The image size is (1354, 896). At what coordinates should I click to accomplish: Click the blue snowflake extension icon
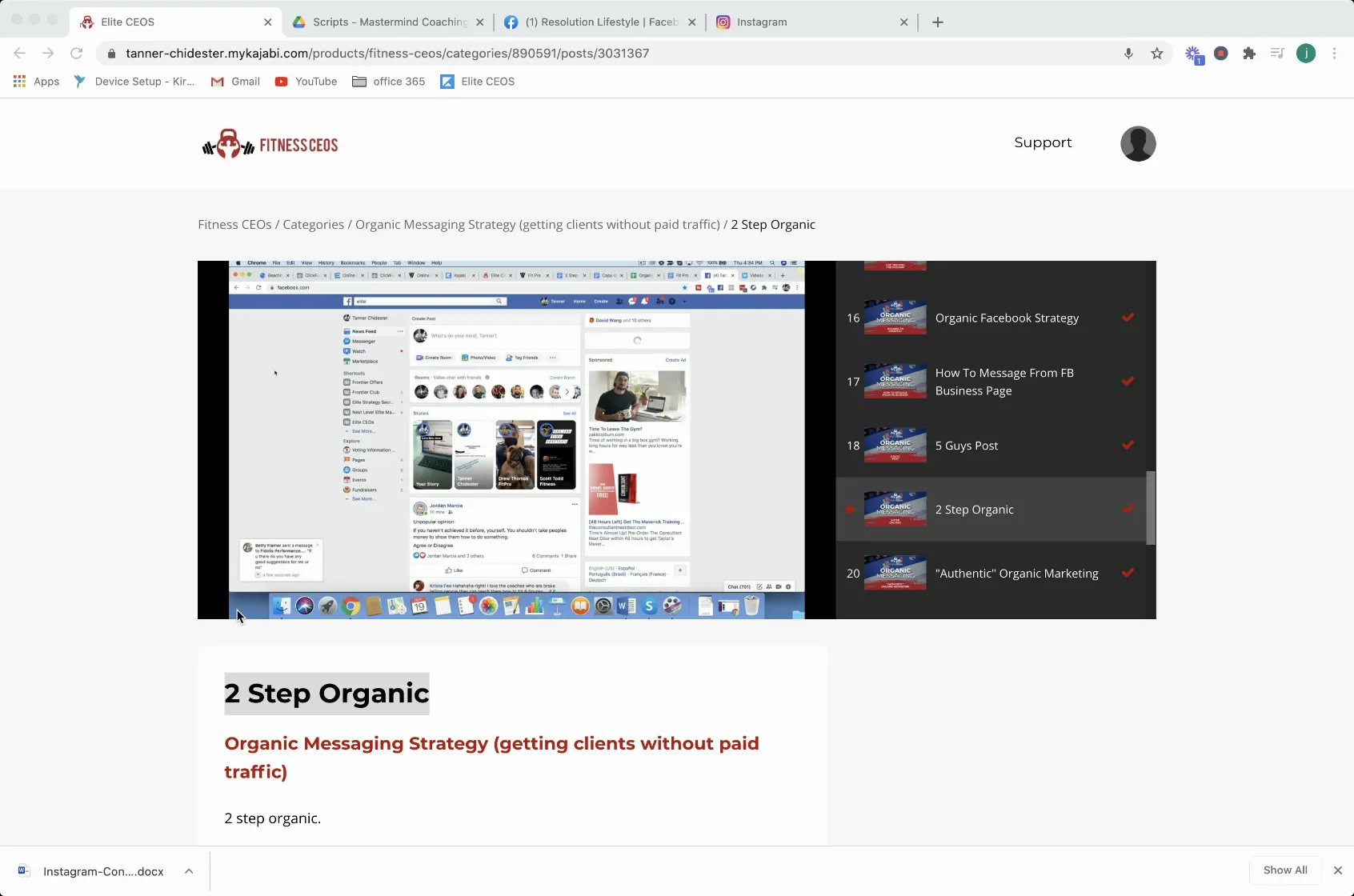point(1194,54)
